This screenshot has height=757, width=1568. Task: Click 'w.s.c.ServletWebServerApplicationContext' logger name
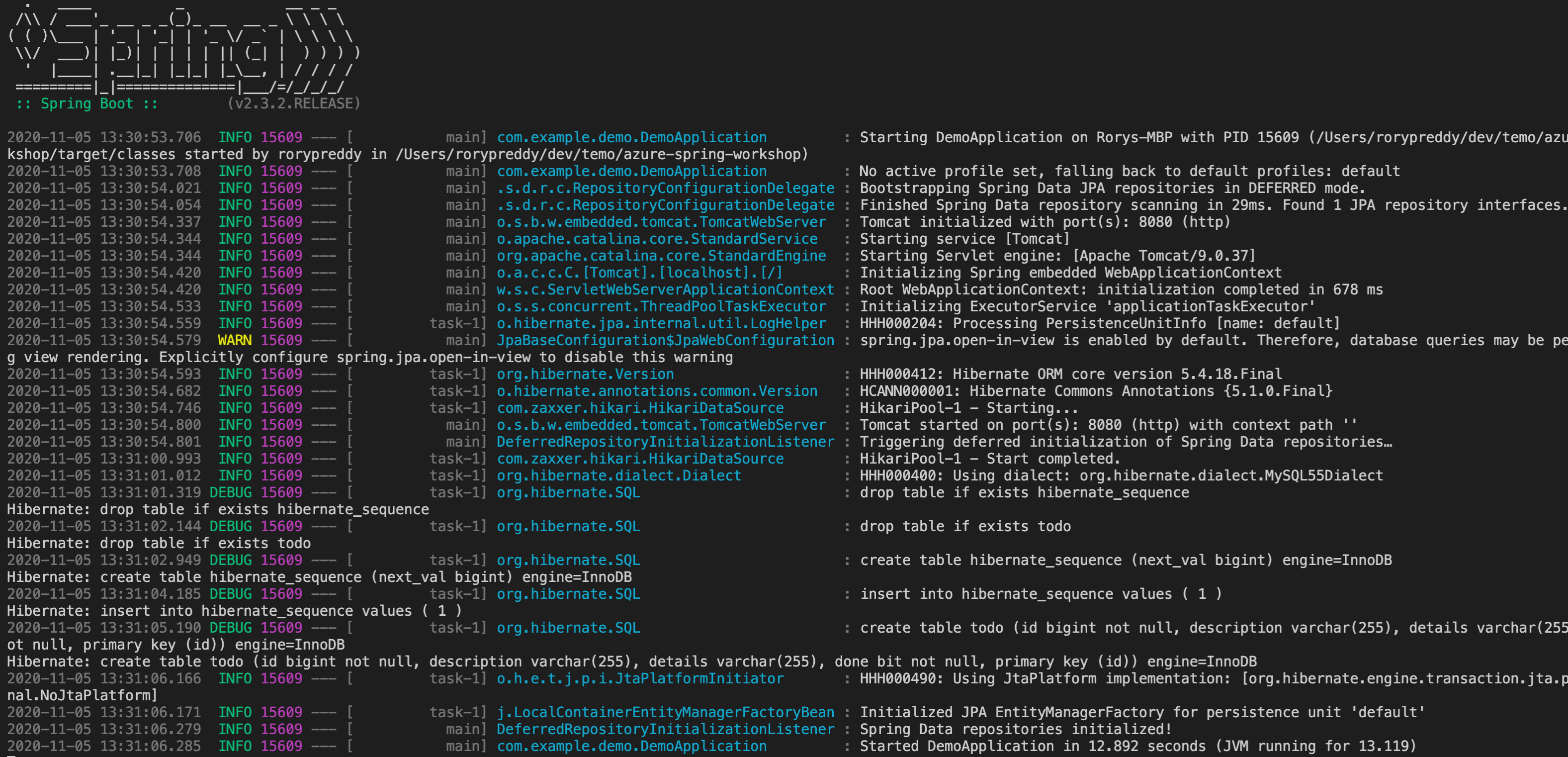pos(665,290)
